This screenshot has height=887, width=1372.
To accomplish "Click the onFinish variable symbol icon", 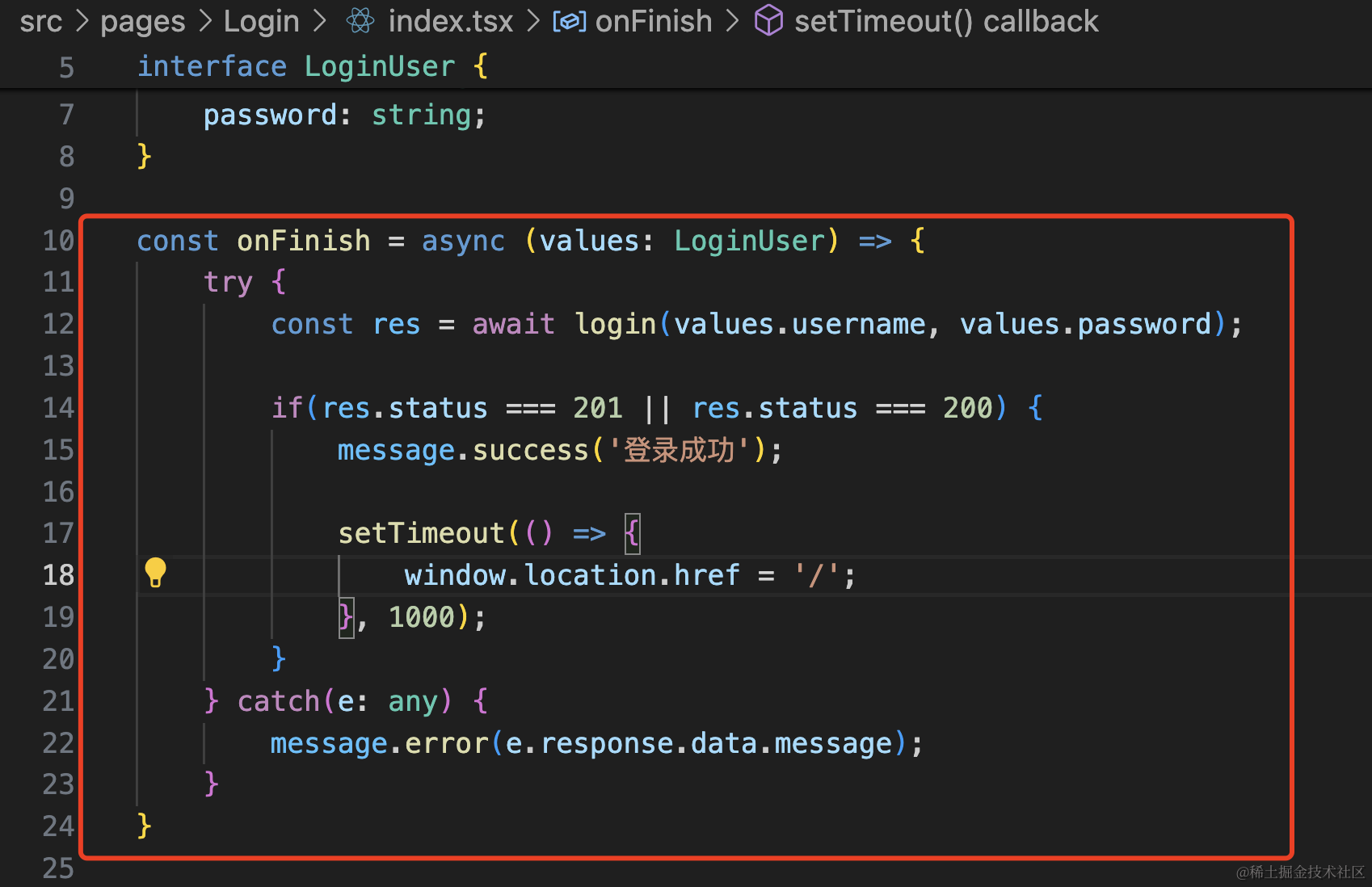I will point(569,21).
